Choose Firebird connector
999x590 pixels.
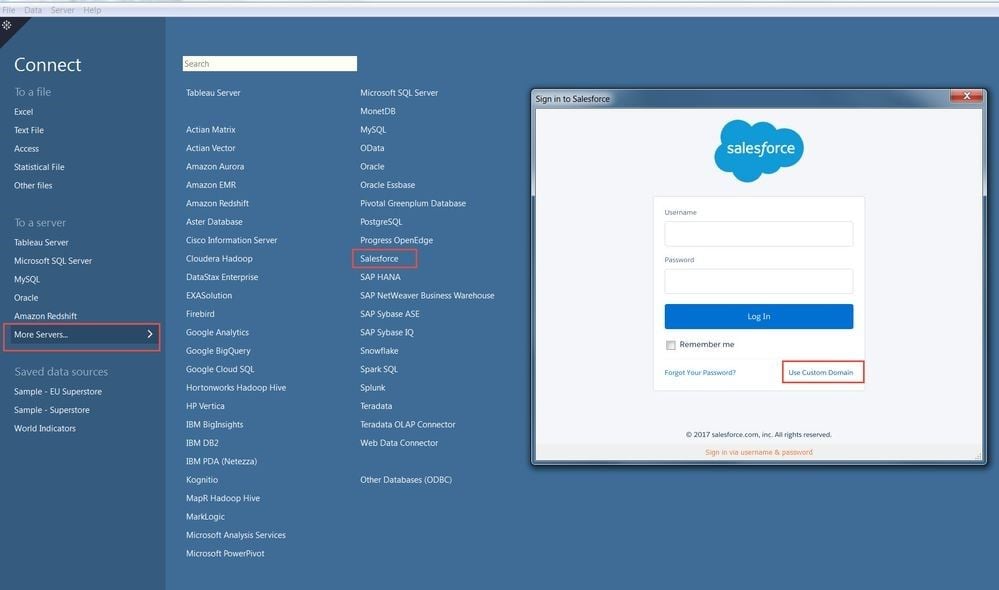coord(200,314)
